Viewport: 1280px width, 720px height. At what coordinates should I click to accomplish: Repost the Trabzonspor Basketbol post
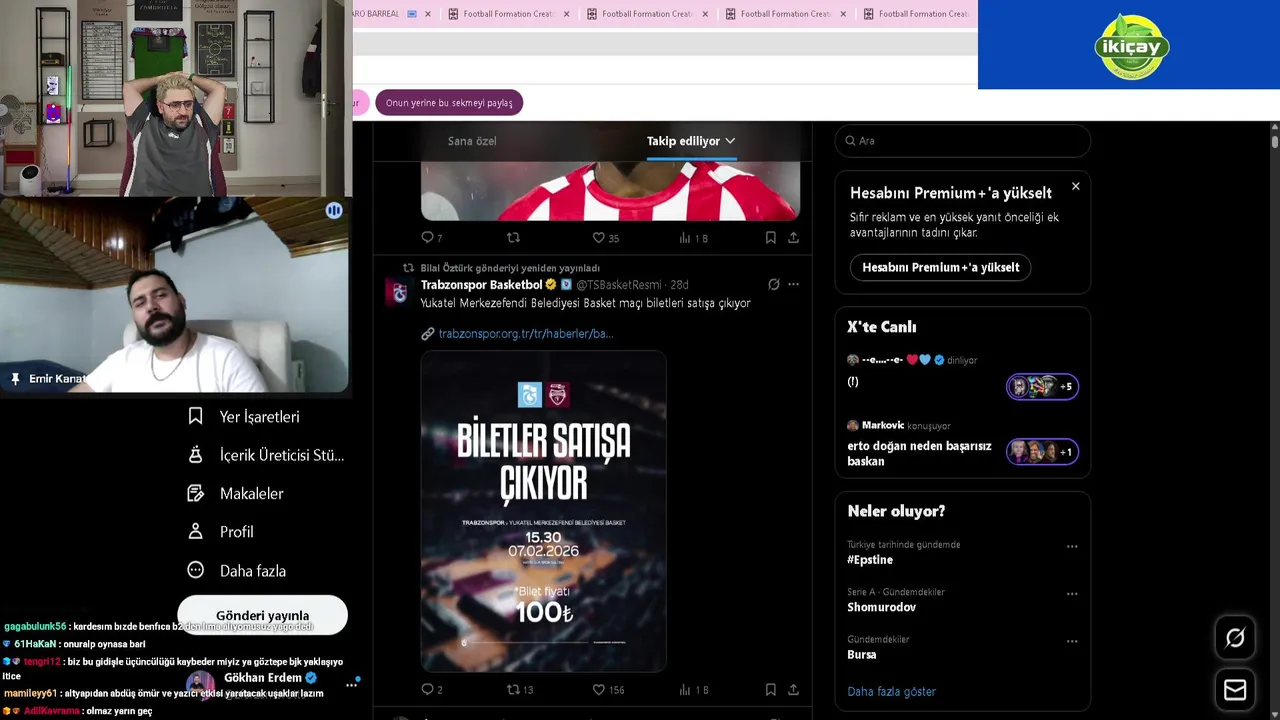point(513,689)
